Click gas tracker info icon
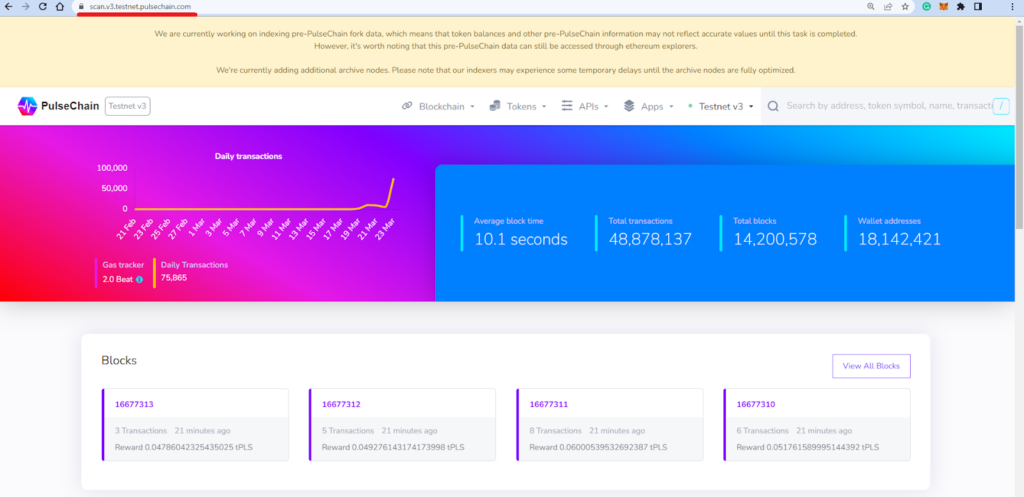Viewport: 1024px width, 497px height. pyautogui.click(x=139, y=280)
